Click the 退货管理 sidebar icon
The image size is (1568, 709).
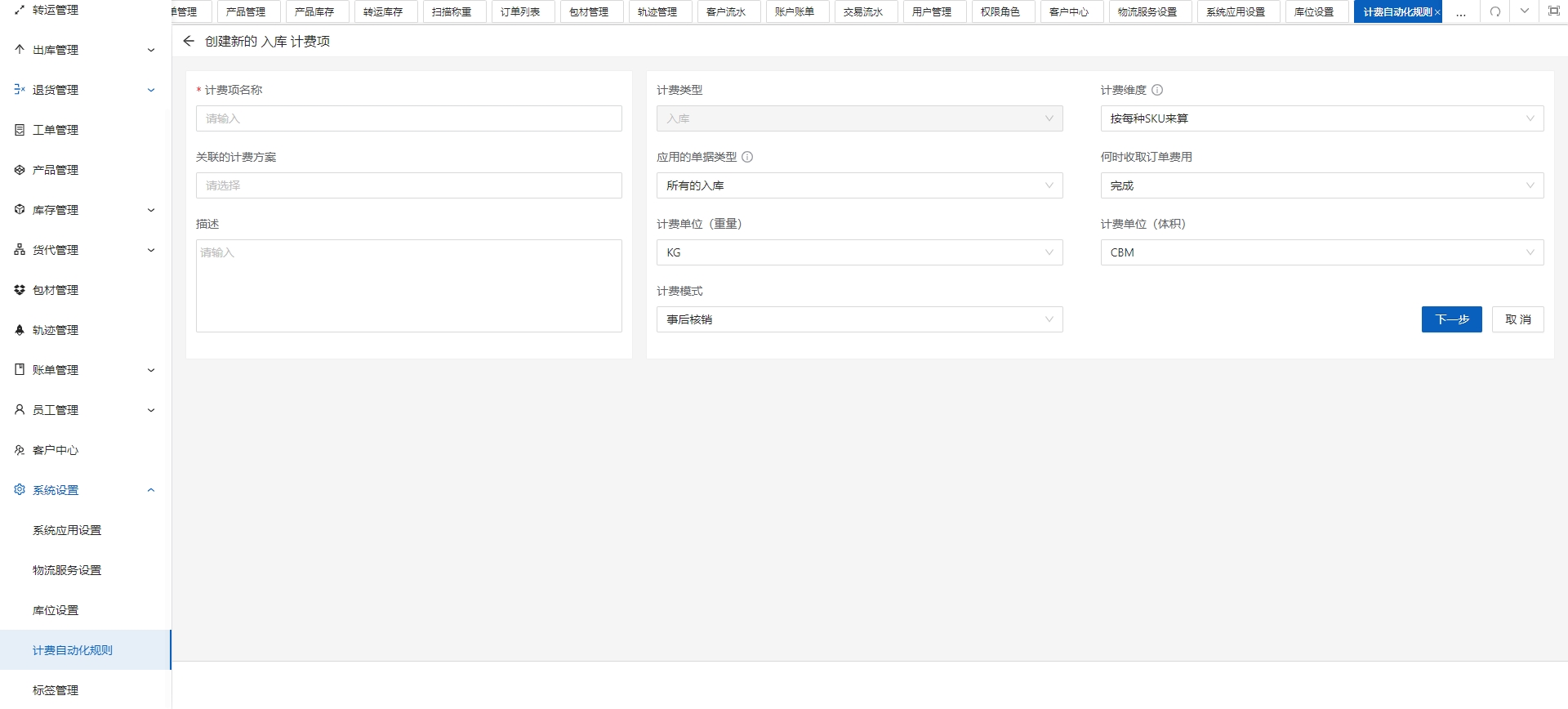pos(20,89)
